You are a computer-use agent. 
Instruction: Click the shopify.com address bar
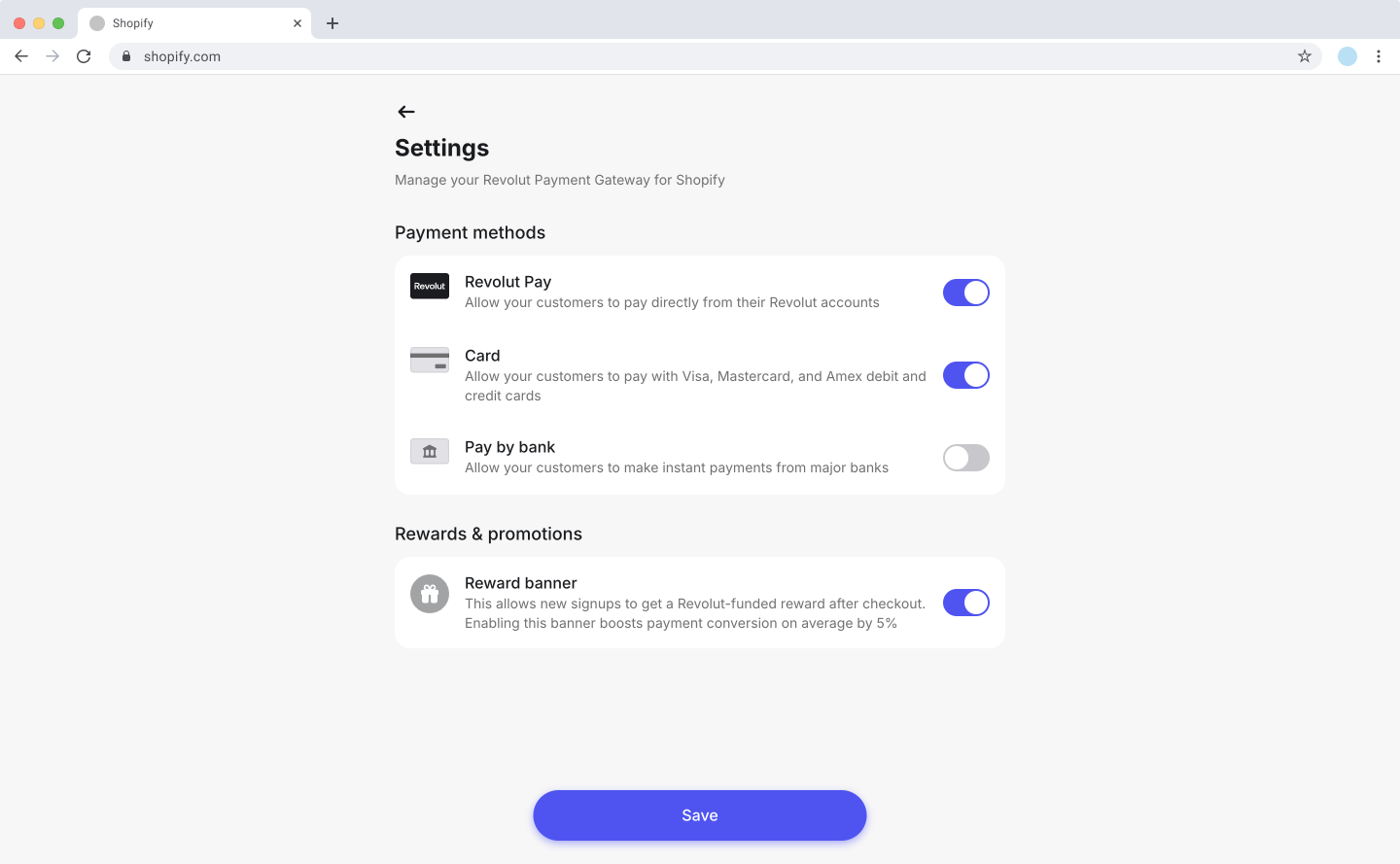[x=681, y=56]
